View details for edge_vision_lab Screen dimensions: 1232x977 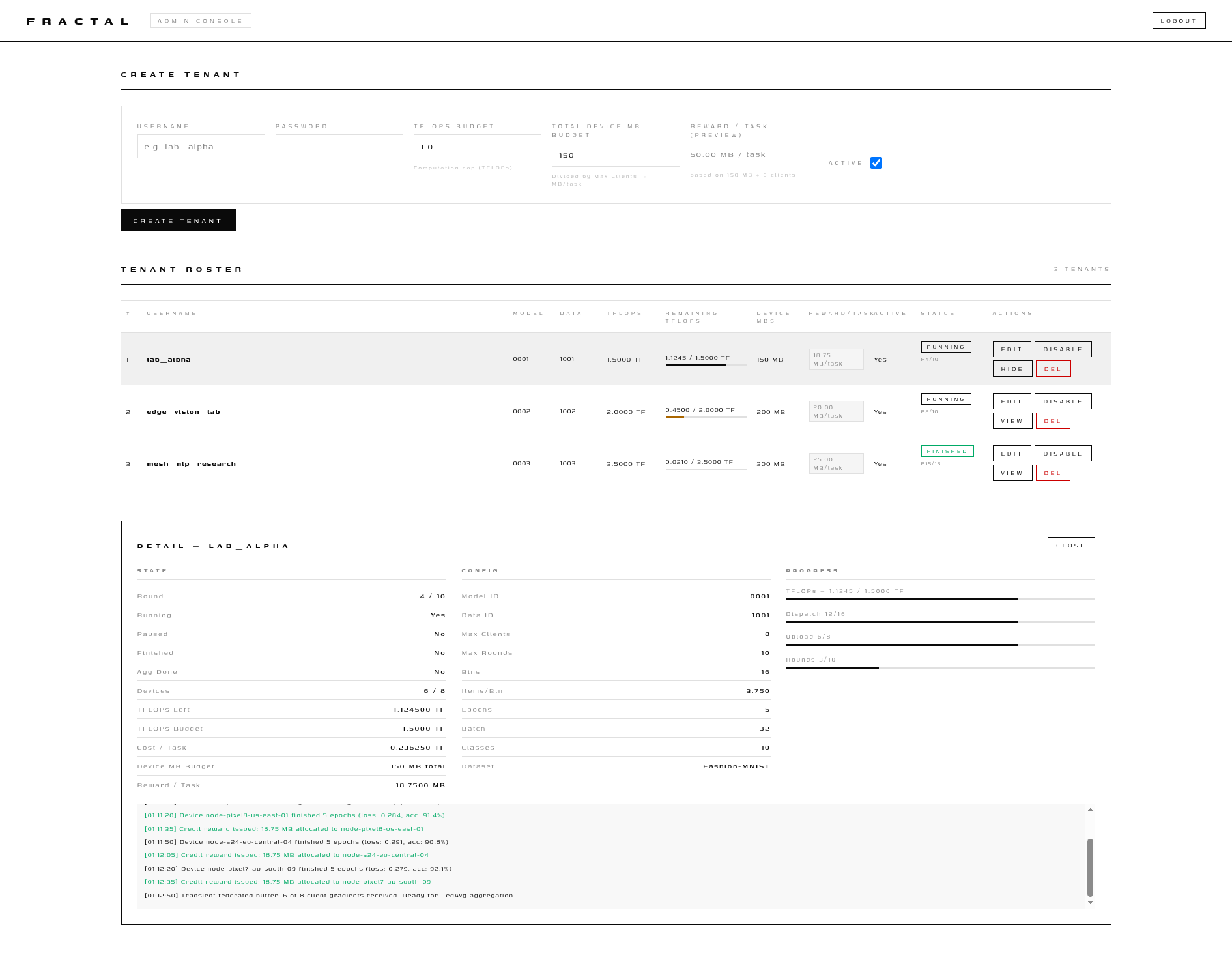pos(1012,421)
